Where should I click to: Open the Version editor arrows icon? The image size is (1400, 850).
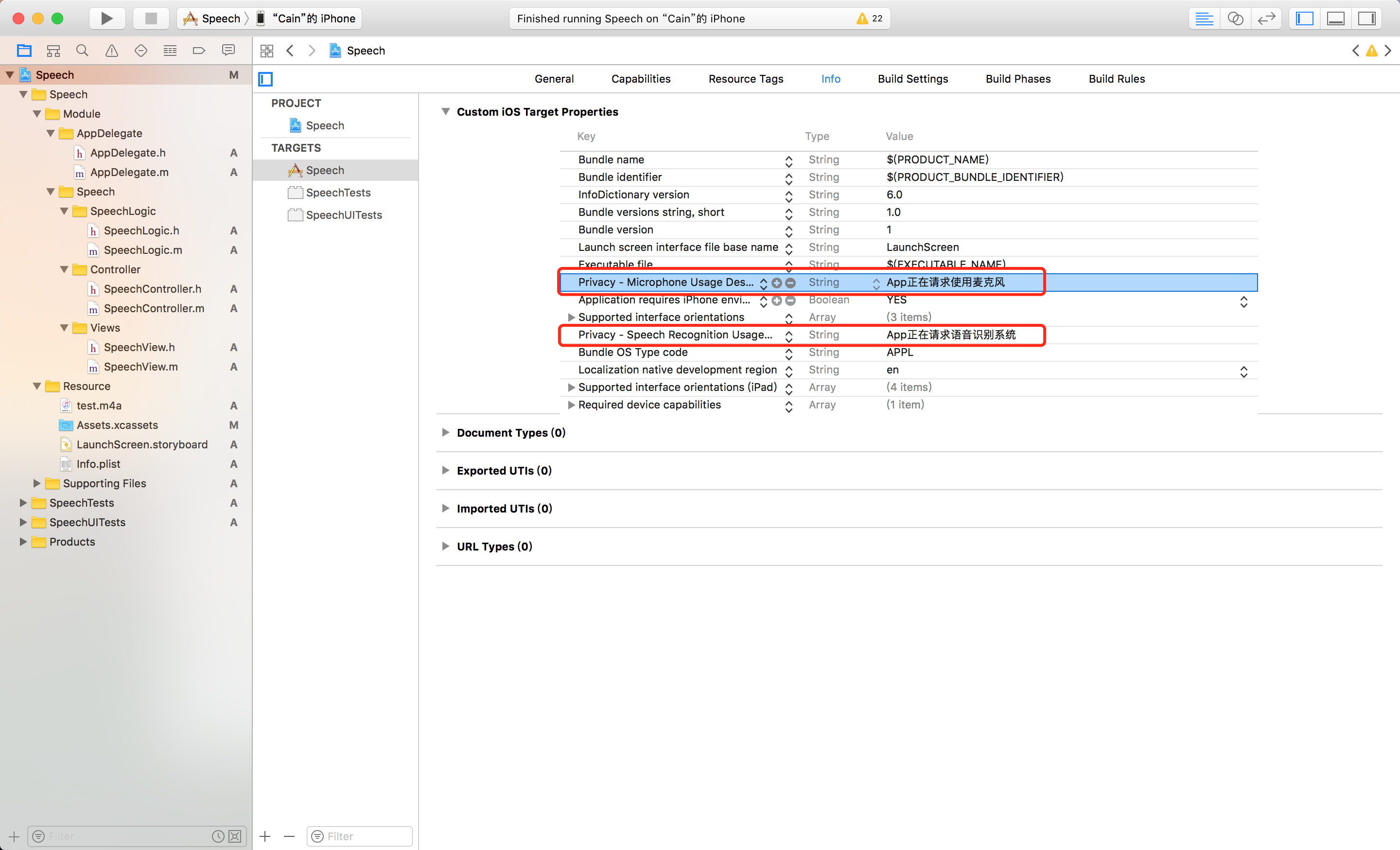[1266, 18]
